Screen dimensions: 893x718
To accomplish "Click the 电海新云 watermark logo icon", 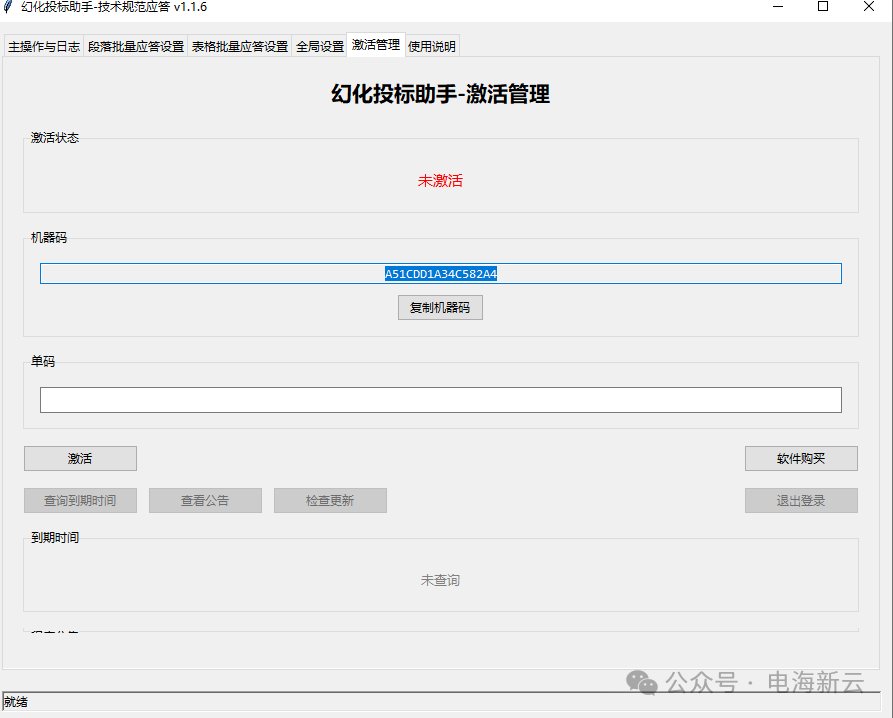I will pos(641,684).
